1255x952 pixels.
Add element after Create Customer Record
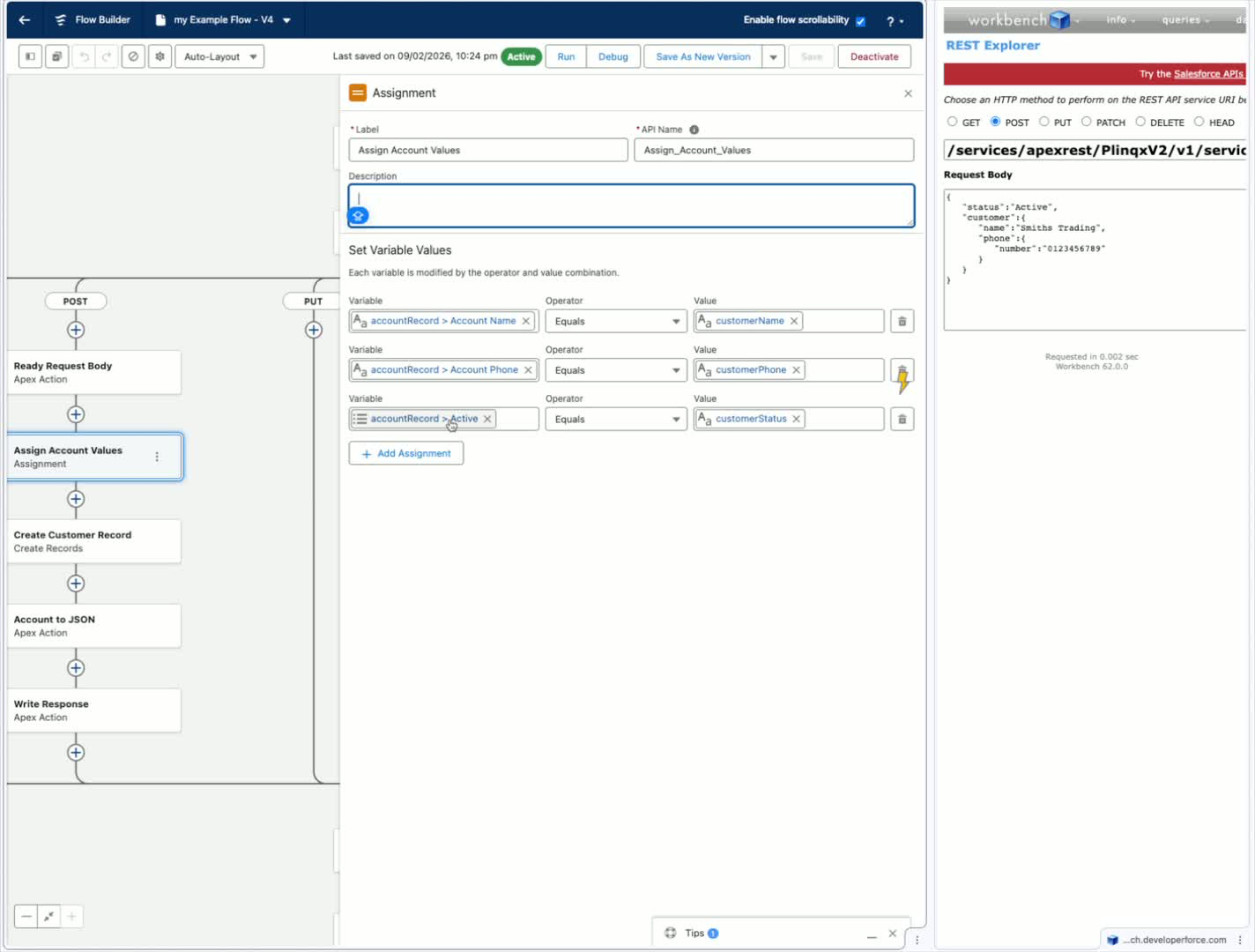(x=76, y=584)
